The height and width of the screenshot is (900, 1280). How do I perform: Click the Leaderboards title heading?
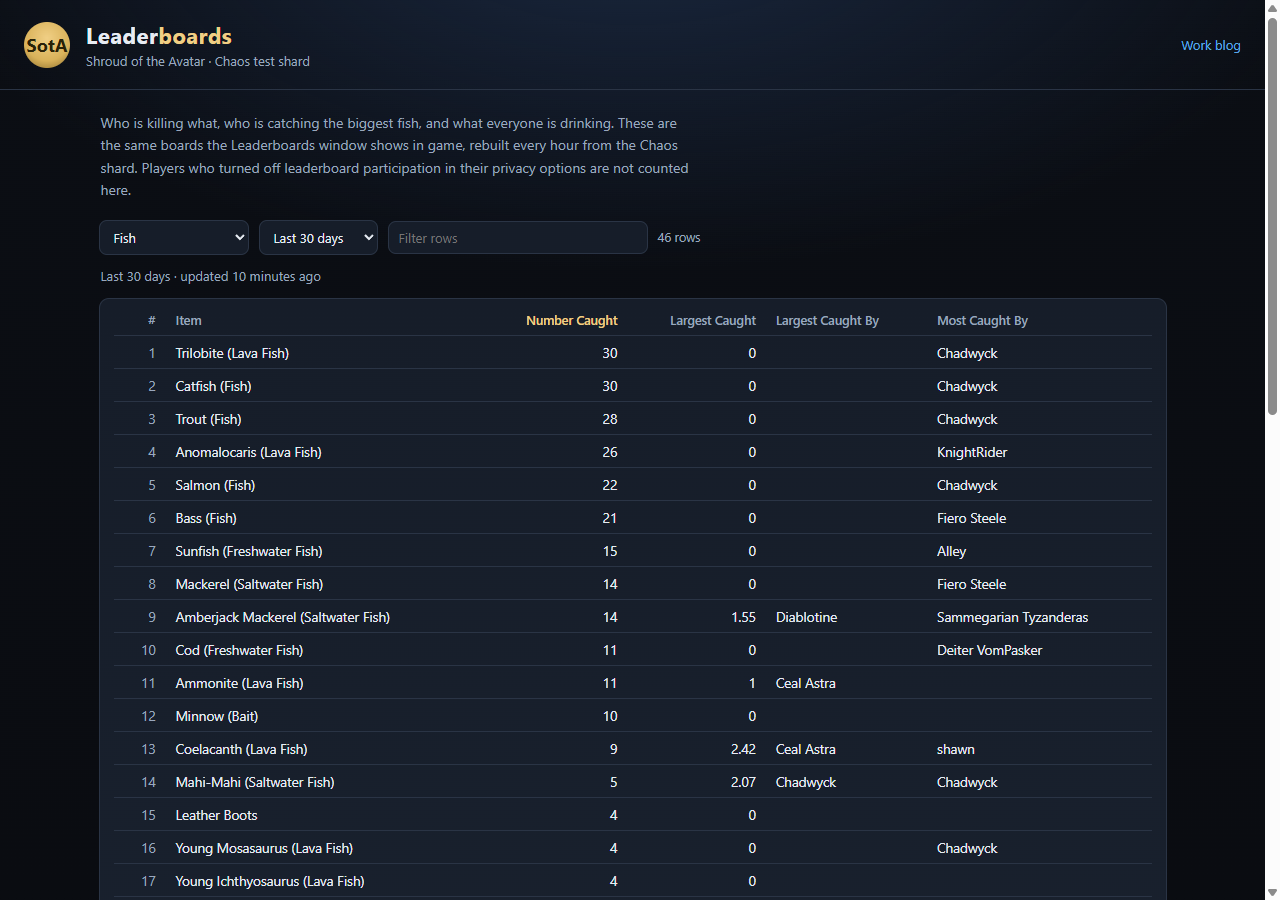tap(159, 36)
